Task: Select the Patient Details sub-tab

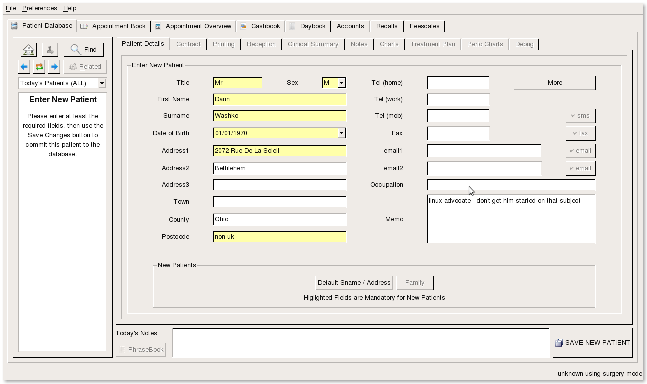Action: coord(143,44)
